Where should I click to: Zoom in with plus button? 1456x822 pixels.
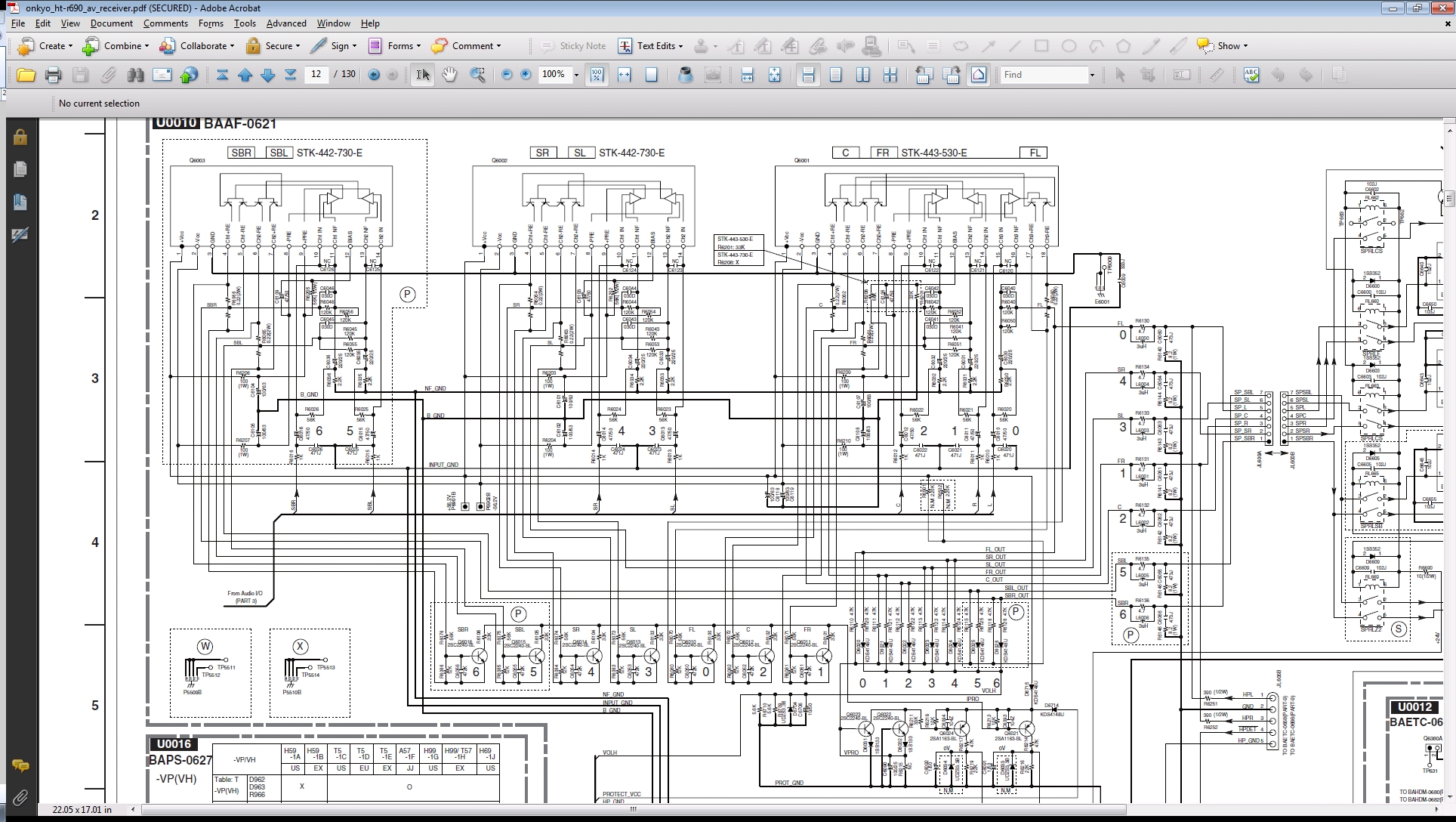pyautogui.click(x=526, y=75)
